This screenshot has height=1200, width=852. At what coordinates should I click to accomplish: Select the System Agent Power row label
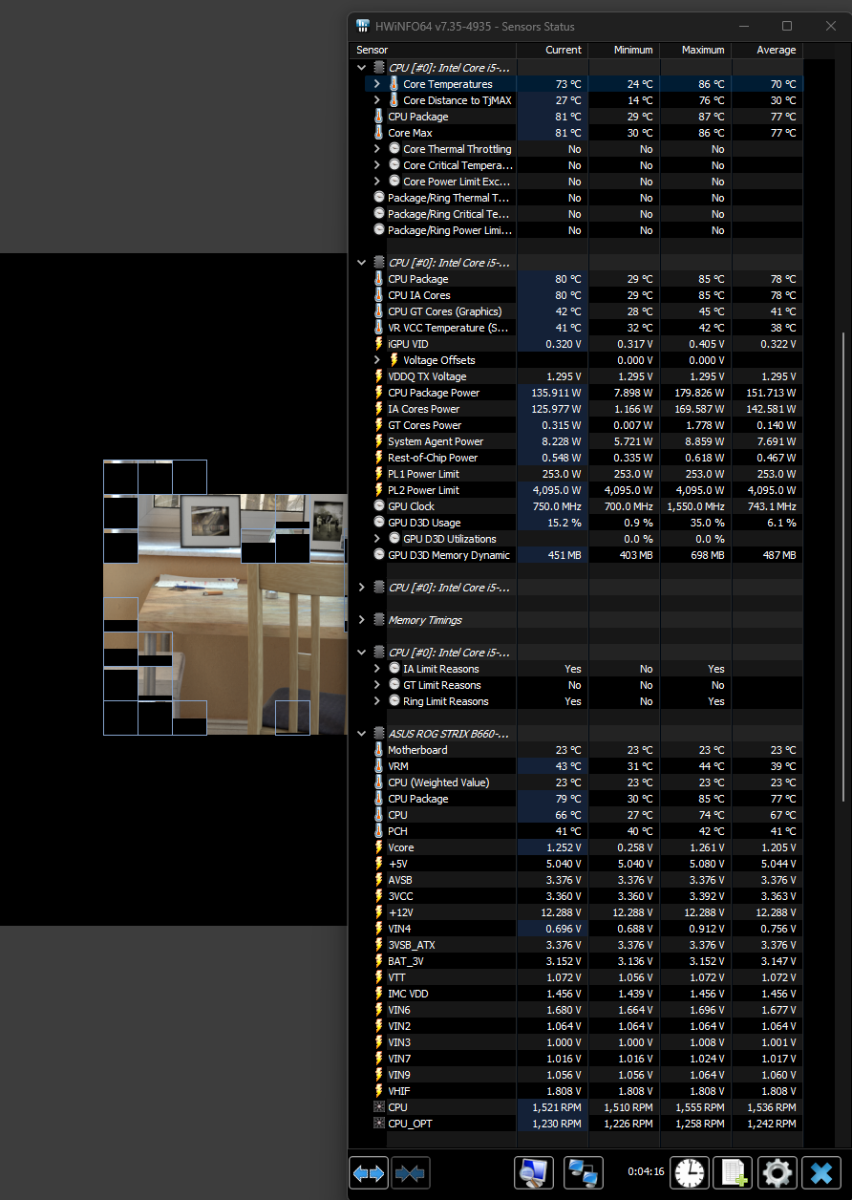(435, 441)
